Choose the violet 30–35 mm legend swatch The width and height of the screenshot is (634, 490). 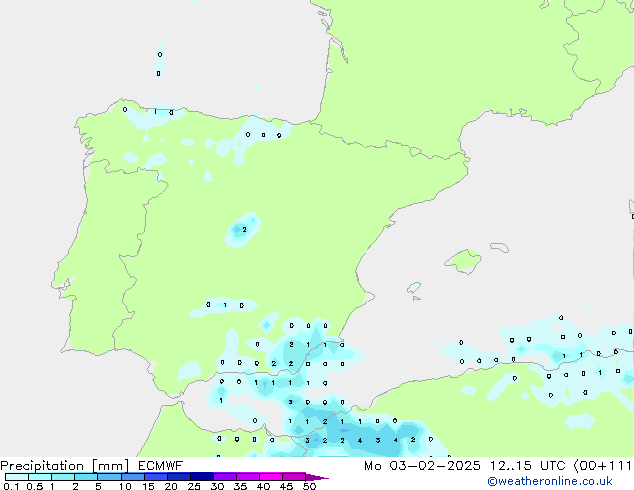coord(224,477)
